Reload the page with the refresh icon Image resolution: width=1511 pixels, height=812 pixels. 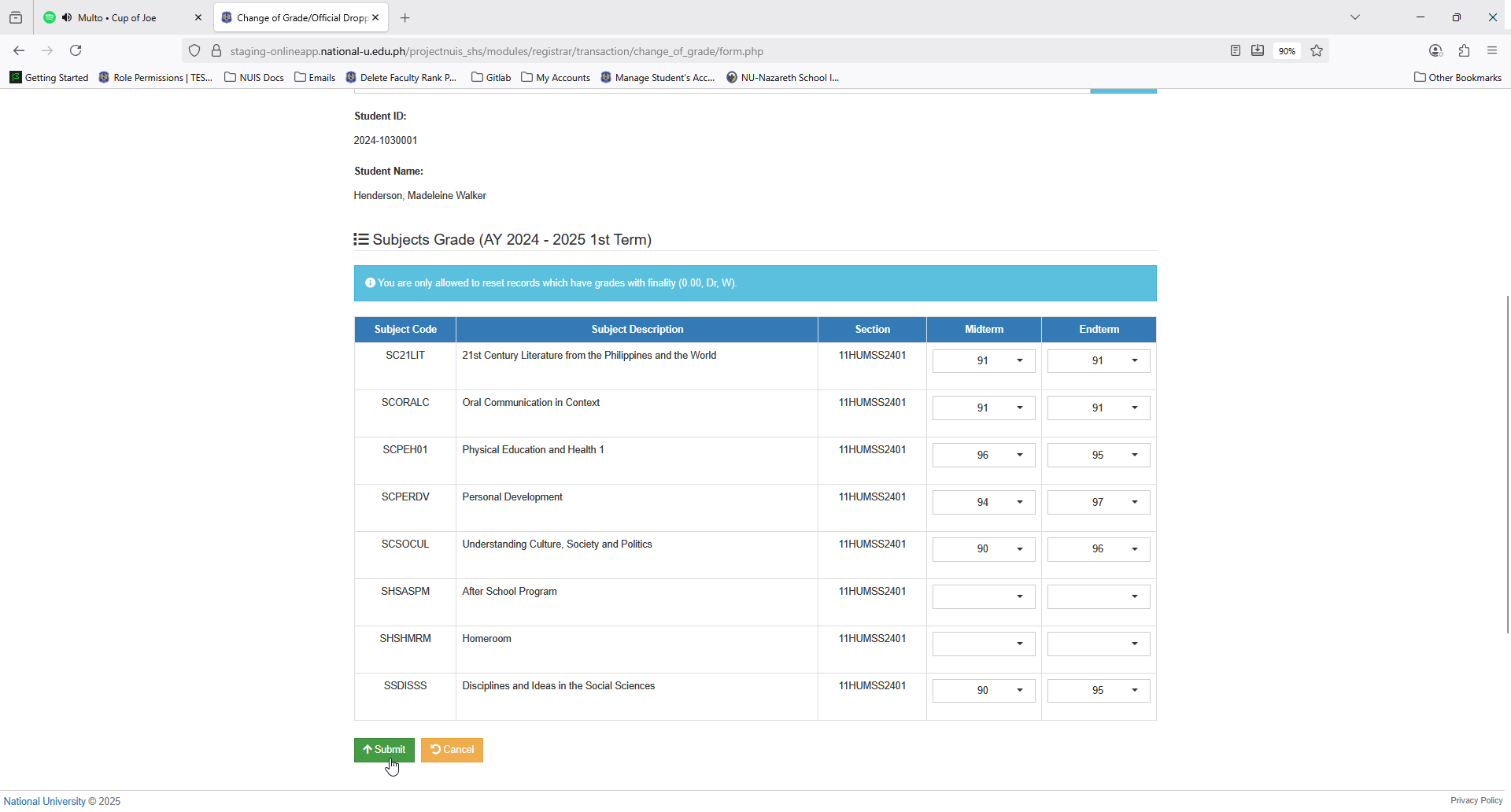pos(76,50)
